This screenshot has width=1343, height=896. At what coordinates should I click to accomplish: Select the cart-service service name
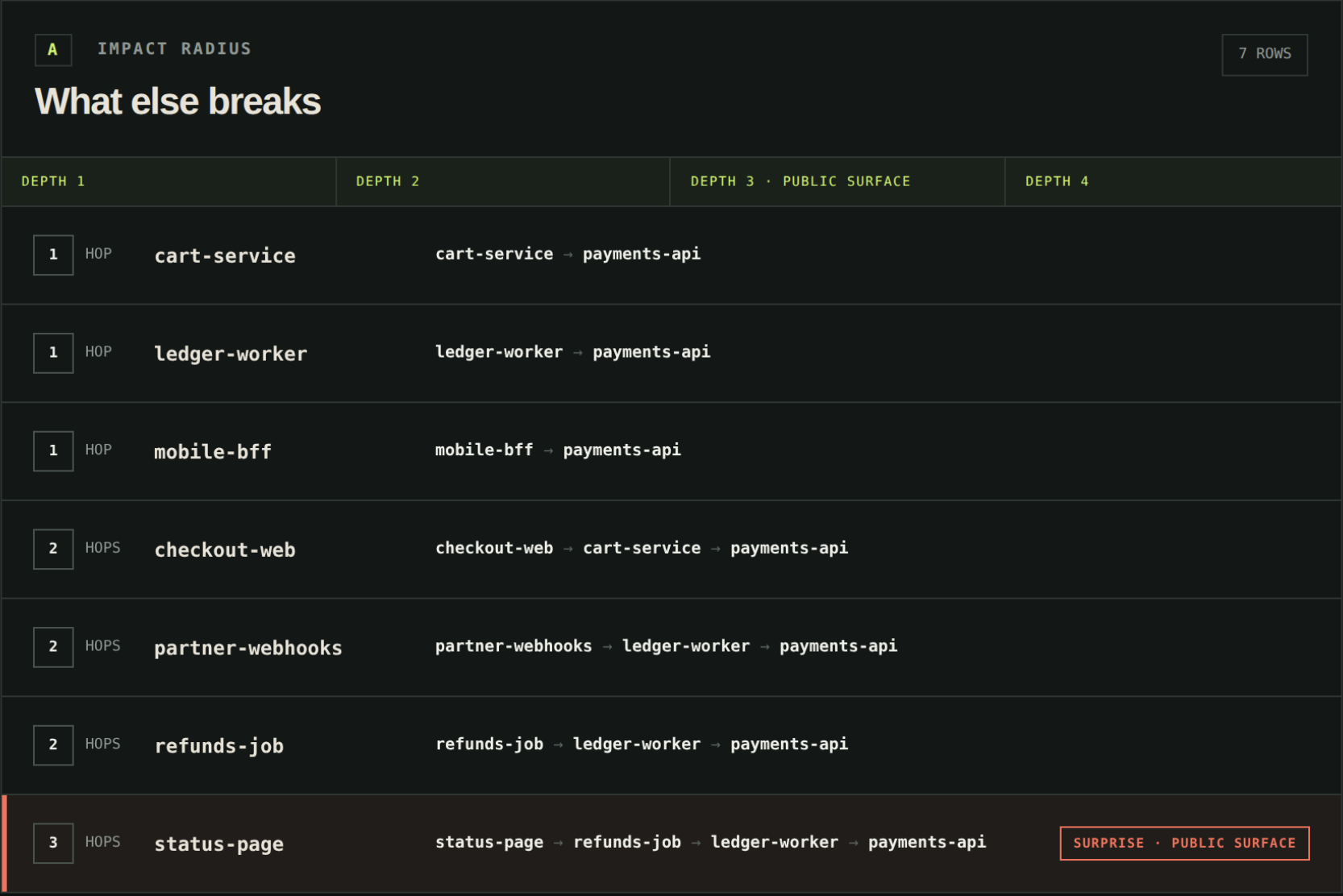click(x=225, y=255)
